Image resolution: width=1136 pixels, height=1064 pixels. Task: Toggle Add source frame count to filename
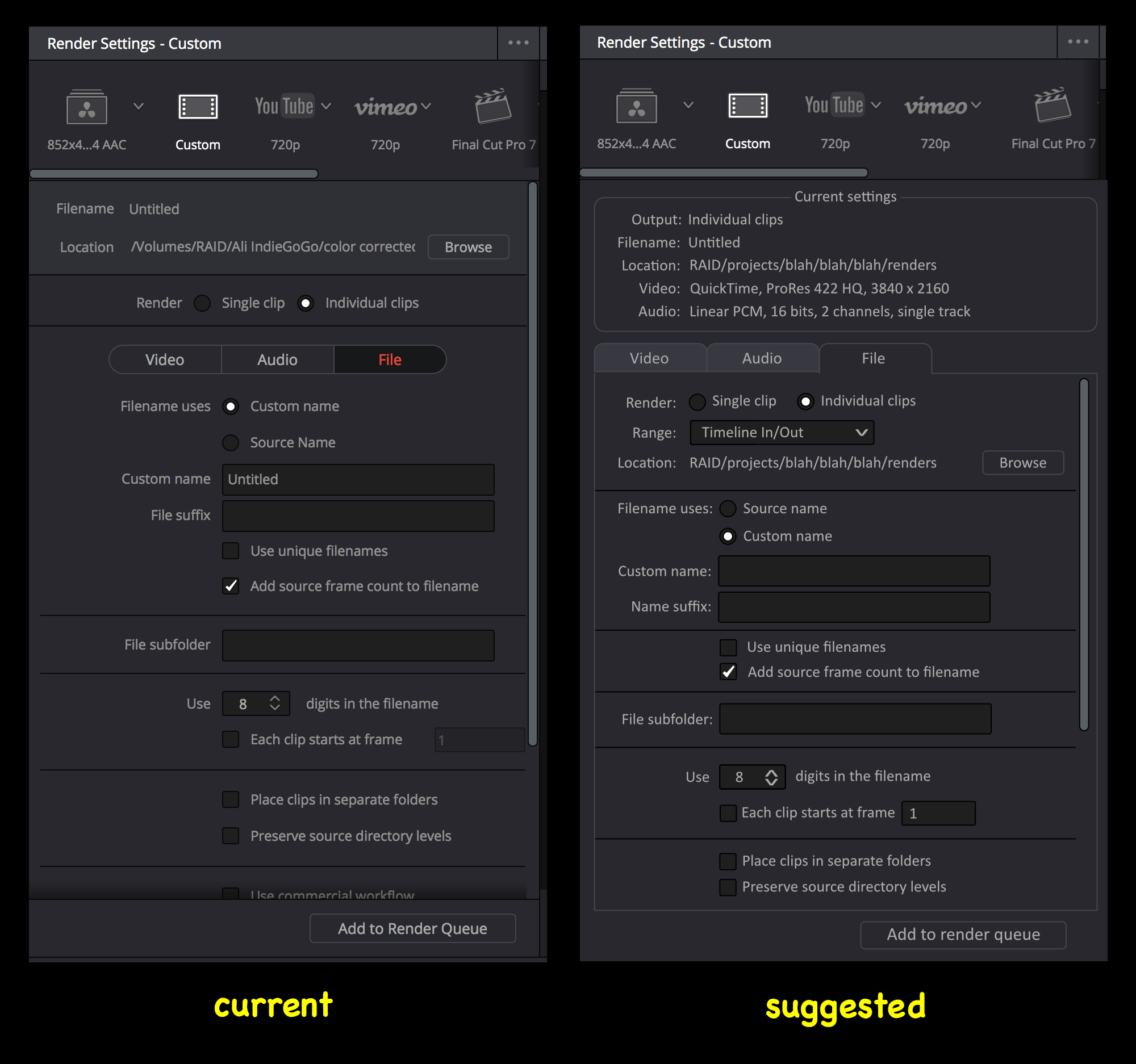pyautogui.click(x=228, y=586)
